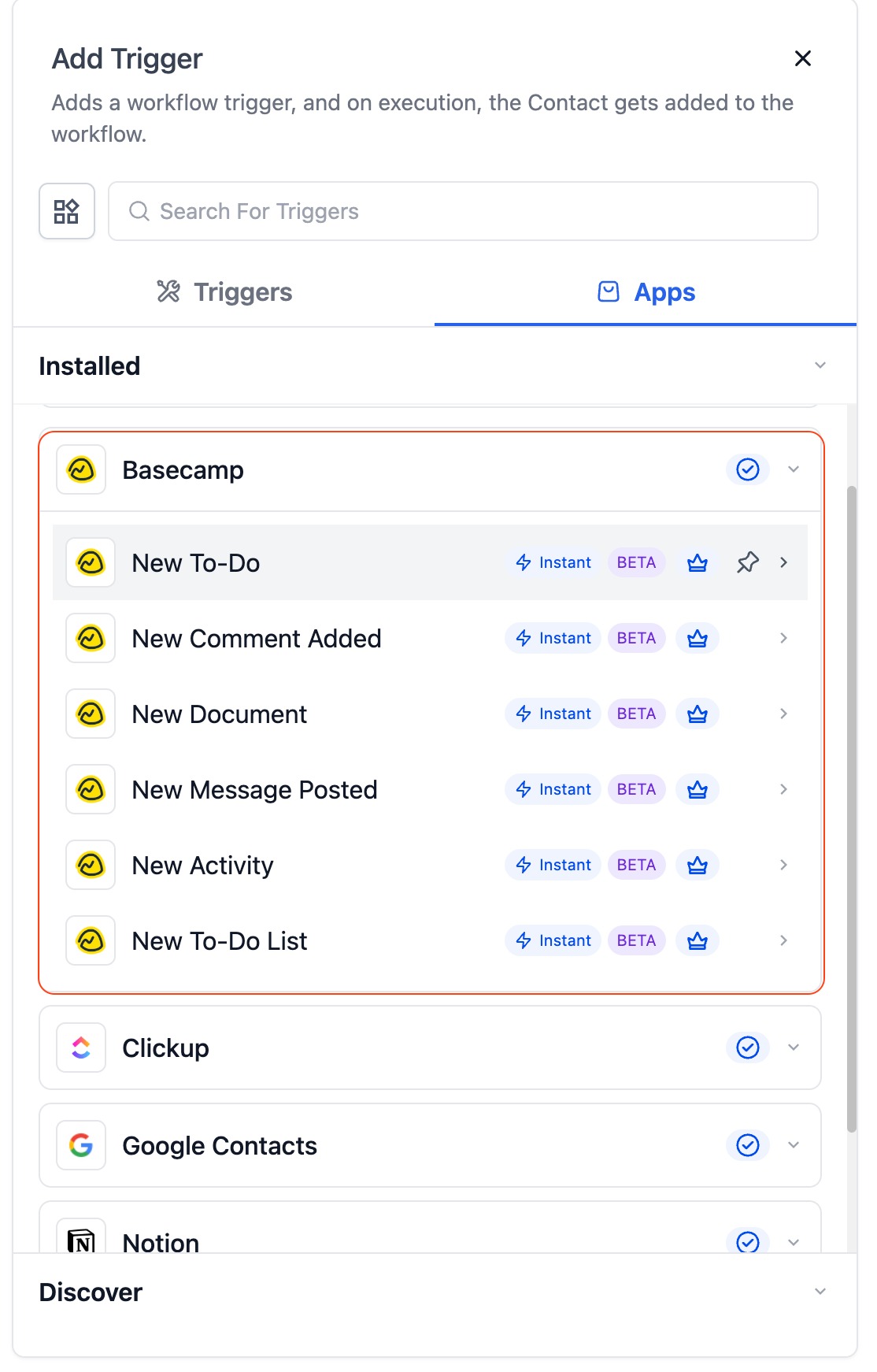877x1372 pixels.
Task: Click crown icon on New To-Do row
Action: point(698,562)
